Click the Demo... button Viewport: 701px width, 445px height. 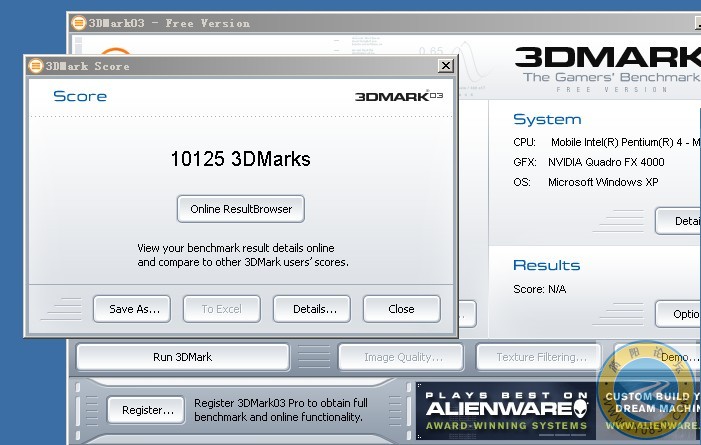[658, 357]
